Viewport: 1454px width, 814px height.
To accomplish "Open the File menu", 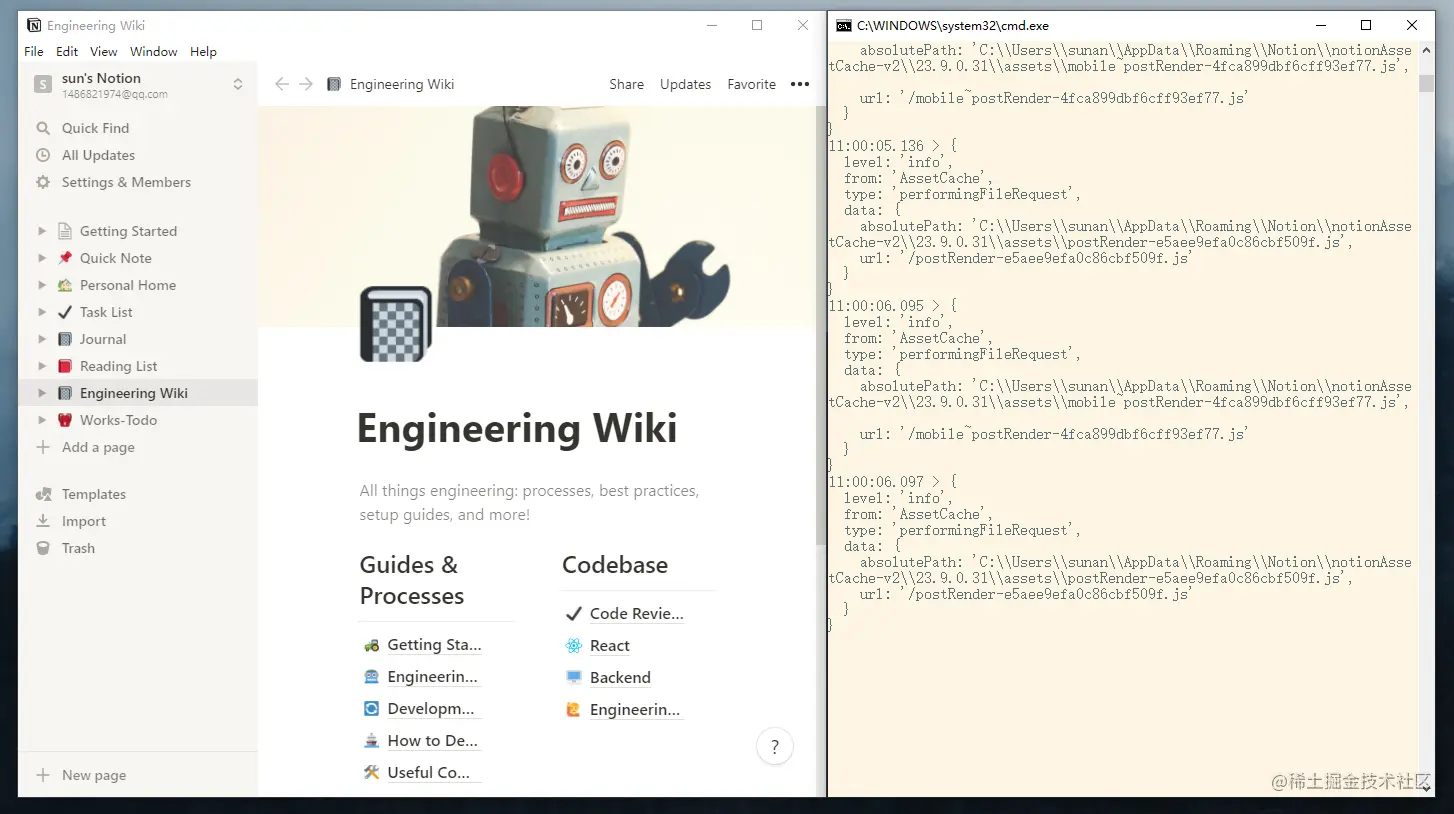I will tap(33, 52).
